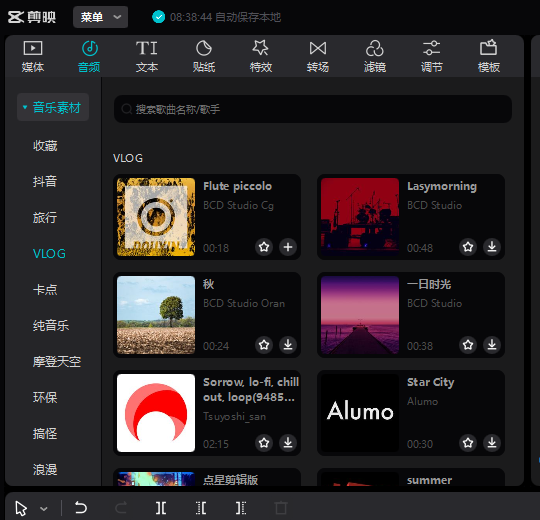The image size is (540, 520).
Task: Select the 环保 music category
Action: [x=45, y=397]
